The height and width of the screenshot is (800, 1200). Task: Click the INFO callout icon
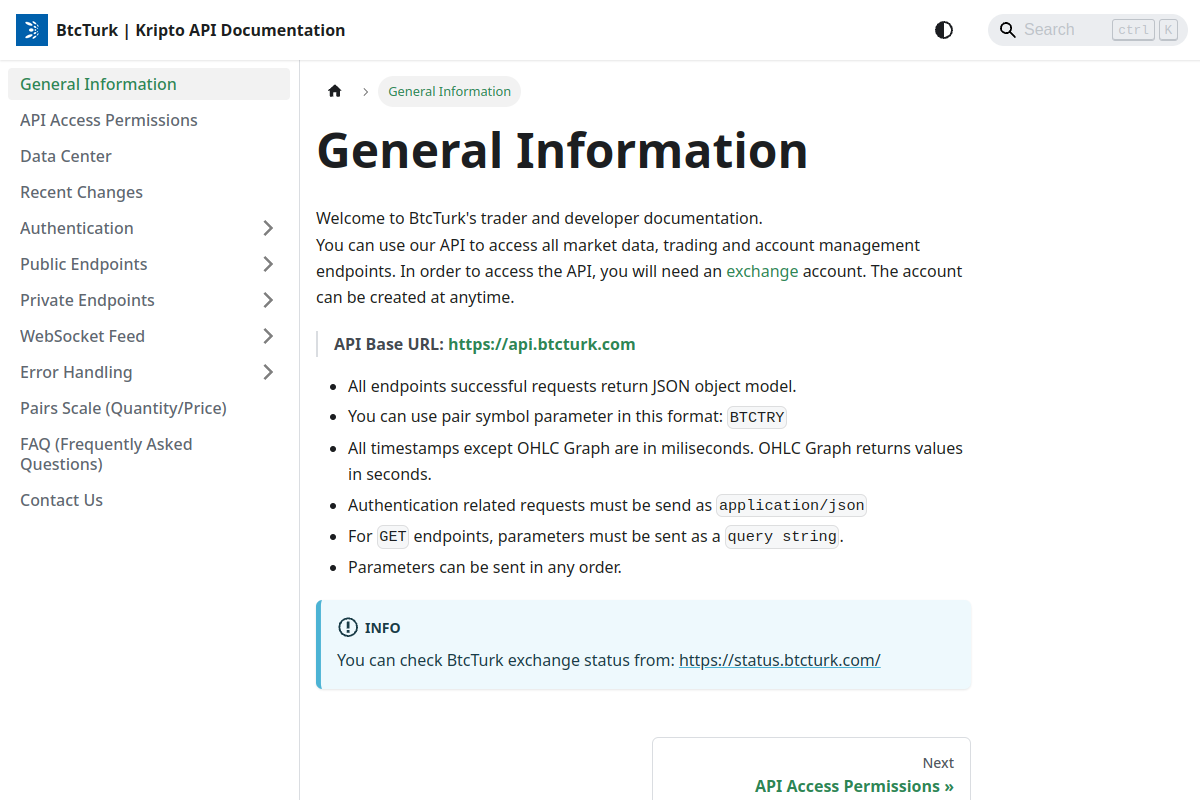pos(348,628)
